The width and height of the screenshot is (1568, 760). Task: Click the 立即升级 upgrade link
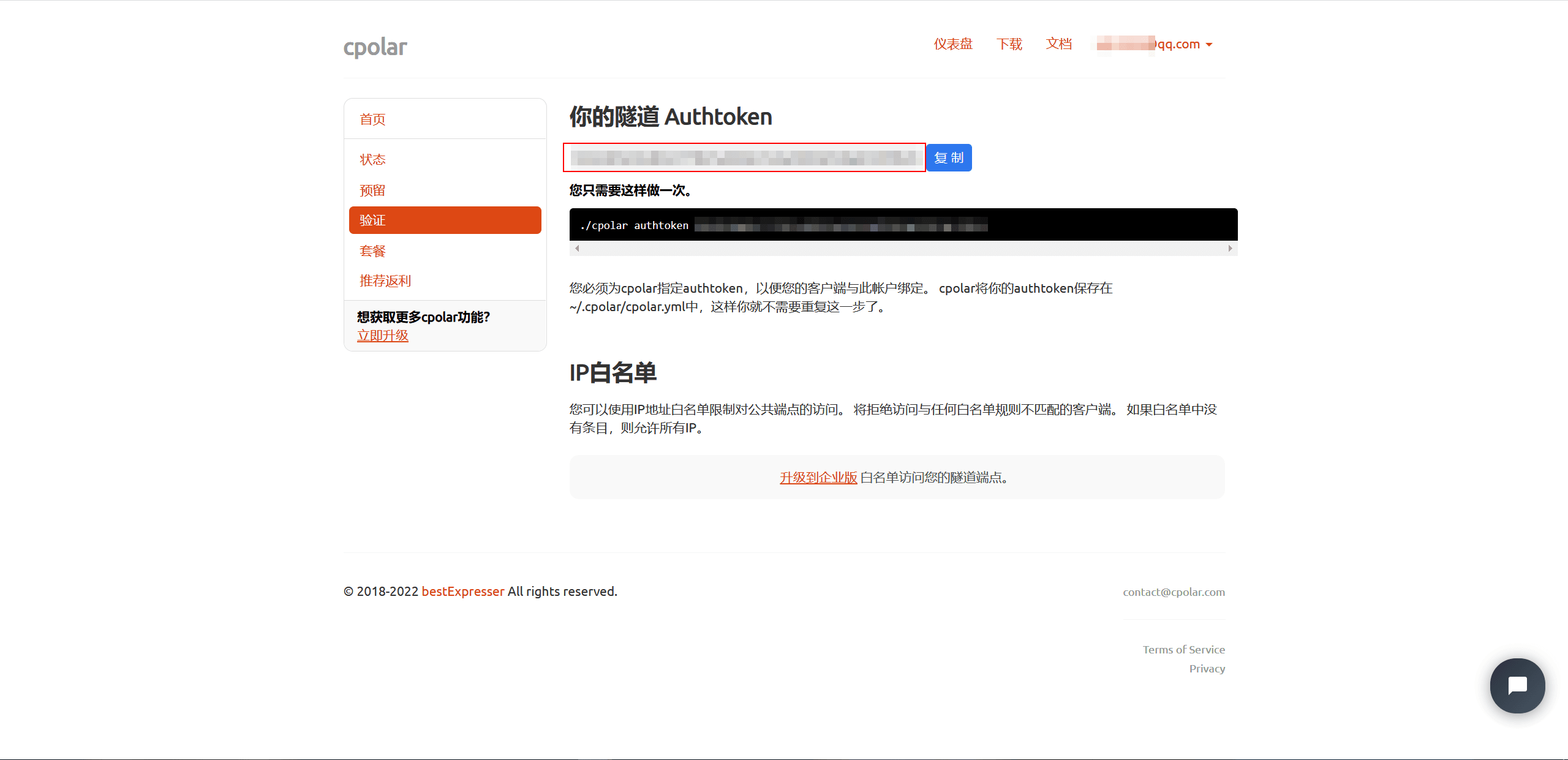pyautogui.click(x=383, y=336)
